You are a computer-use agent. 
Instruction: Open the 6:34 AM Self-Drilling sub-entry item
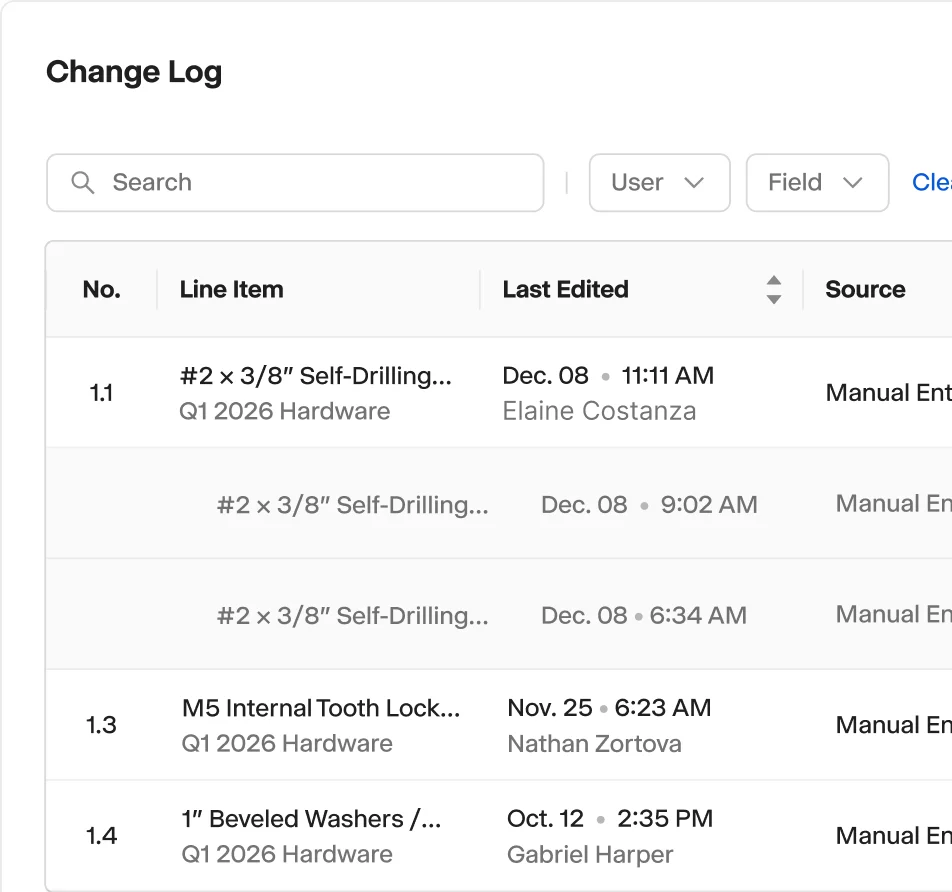353,616
